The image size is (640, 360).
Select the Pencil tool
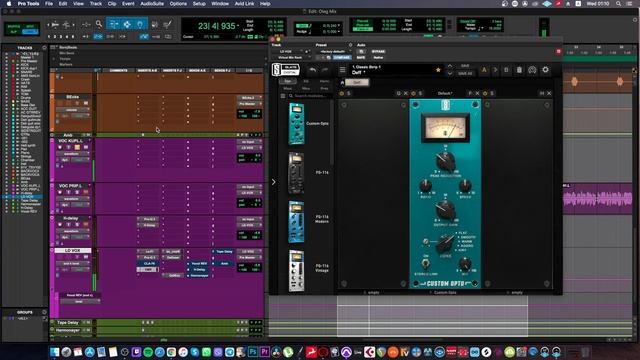167,24
